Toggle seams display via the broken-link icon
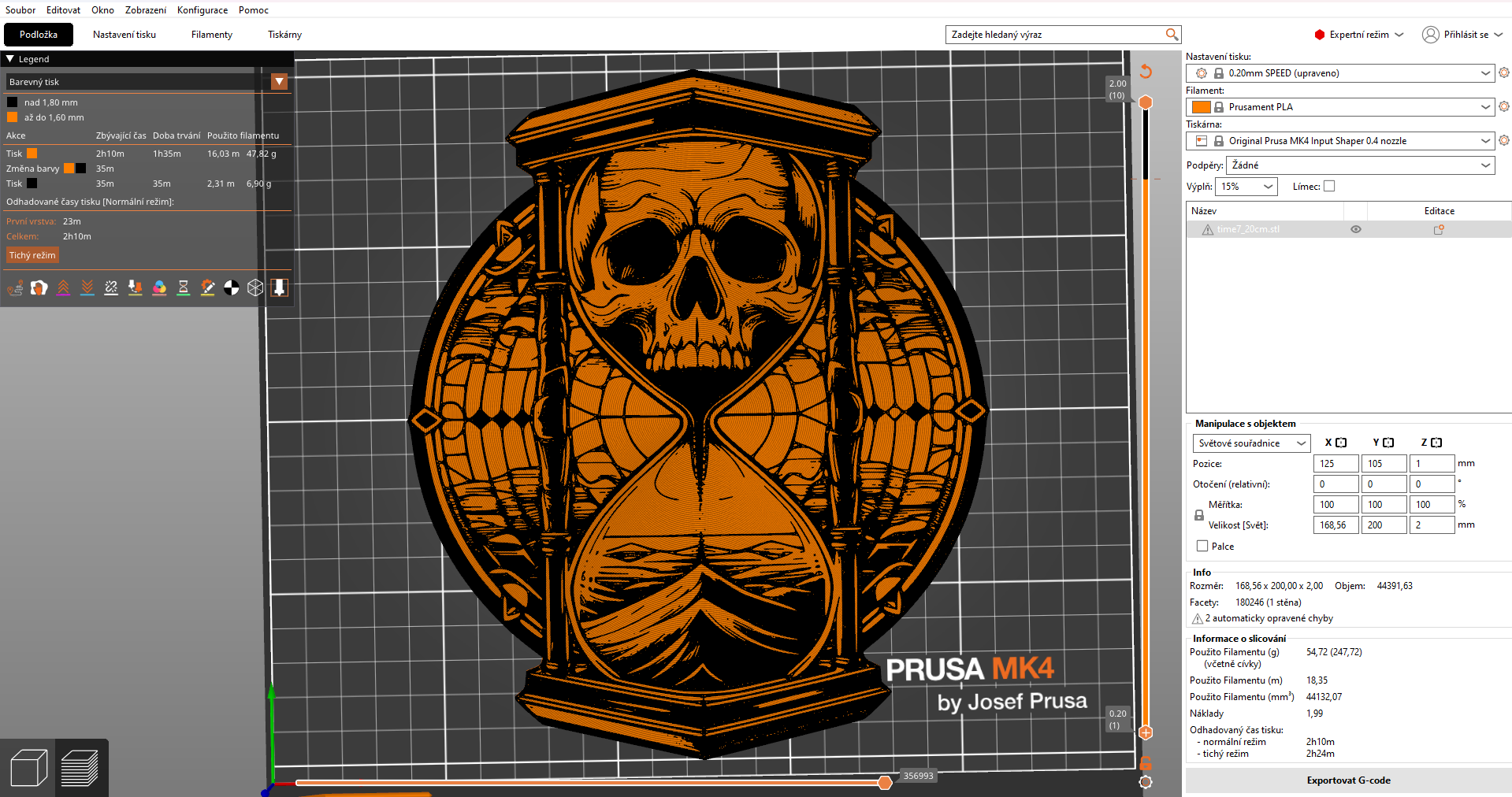Image resolution: width=1512 pixels, height=797 pixels. (x=110, y=287)
